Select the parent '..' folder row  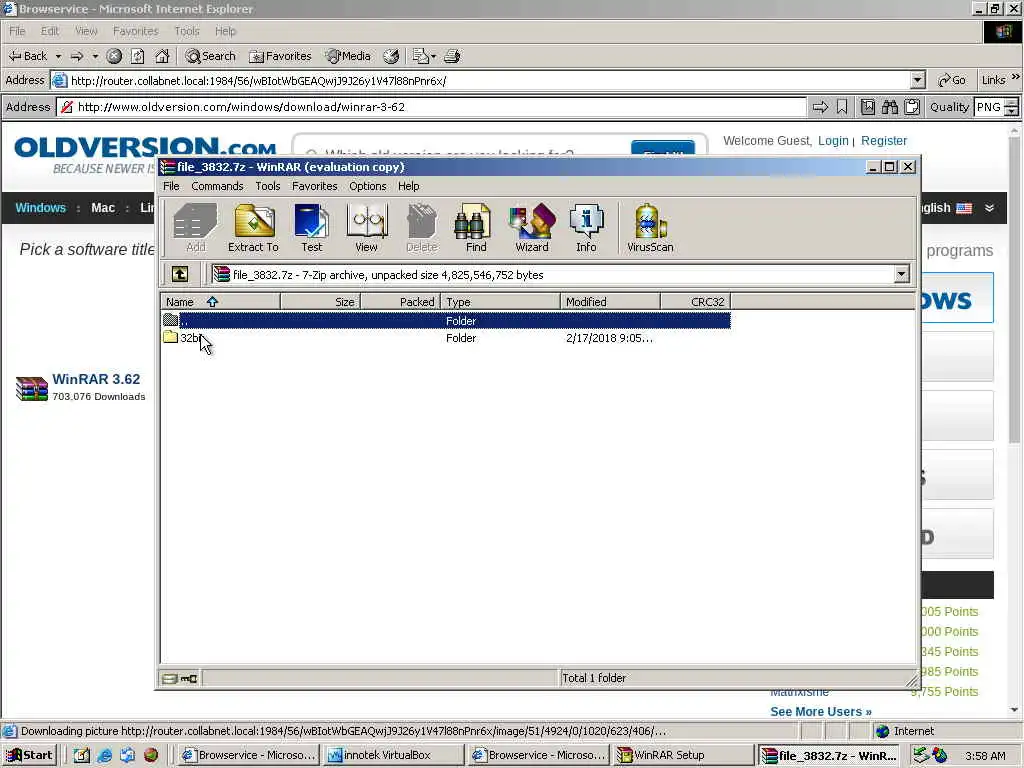tap(446, 321)
